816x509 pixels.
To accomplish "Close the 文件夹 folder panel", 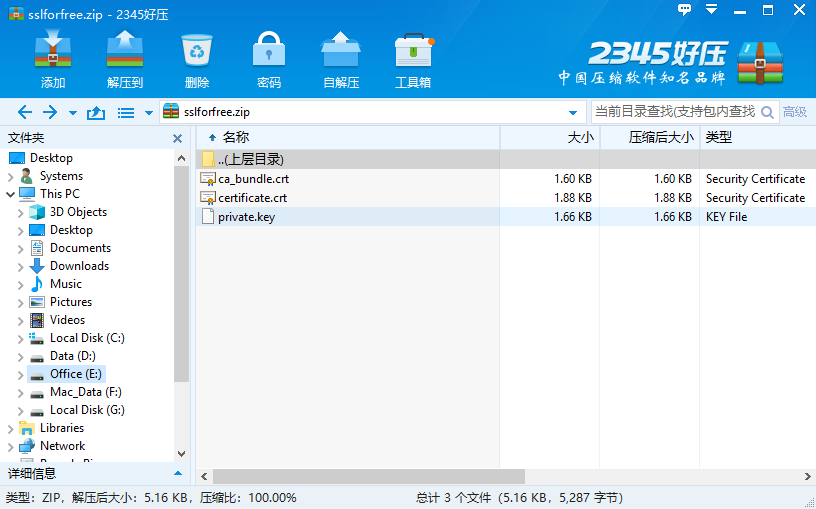I will click(177, 138).
